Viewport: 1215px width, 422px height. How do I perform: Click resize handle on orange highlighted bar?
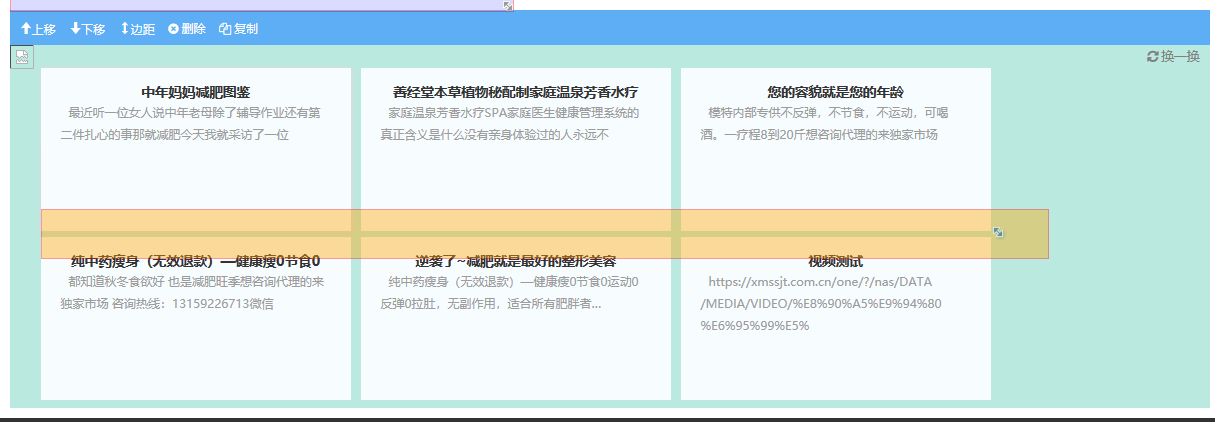click(x=998, y=233)
